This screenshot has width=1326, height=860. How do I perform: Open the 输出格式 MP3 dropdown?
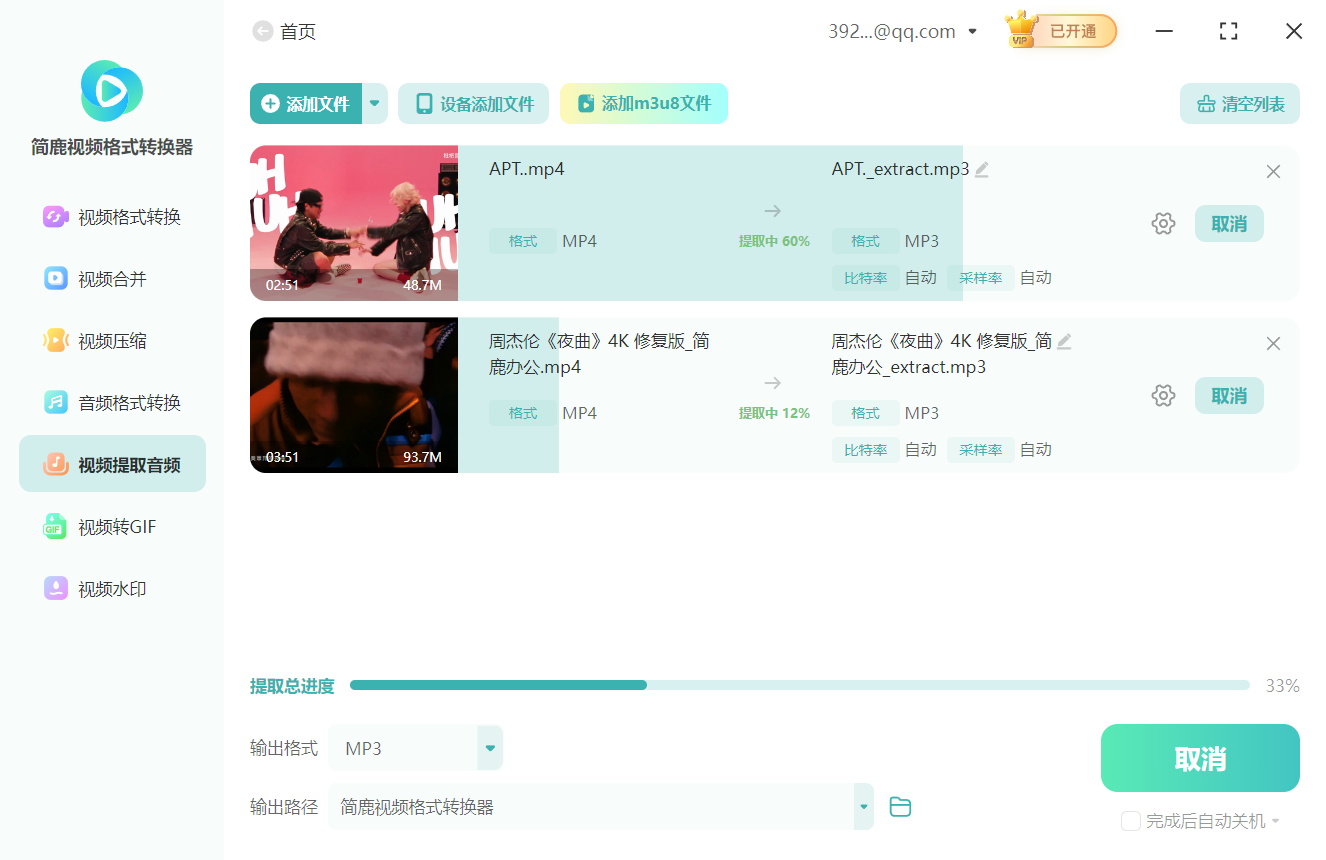(490, 748)
